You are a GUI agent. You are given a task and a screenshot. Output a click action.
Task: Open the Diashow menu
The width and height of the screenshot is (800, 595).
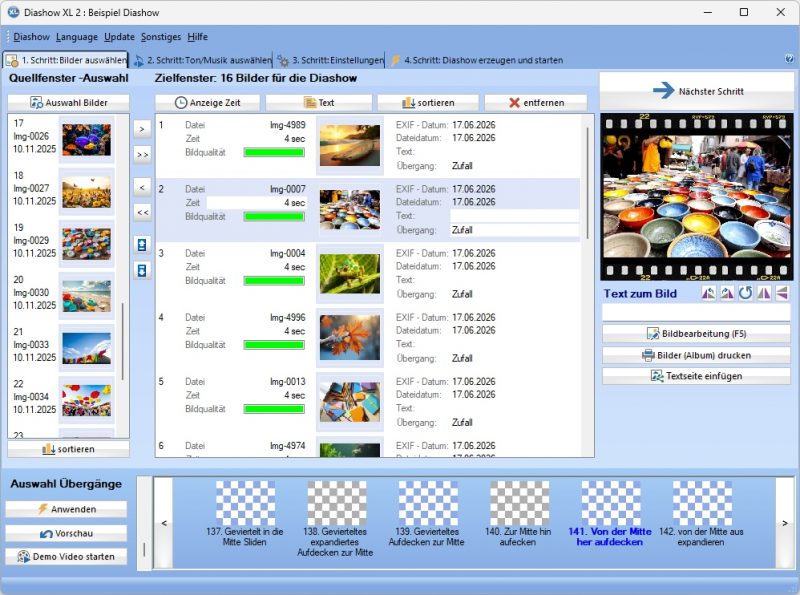pyautogui.click(x=31, y=37)
